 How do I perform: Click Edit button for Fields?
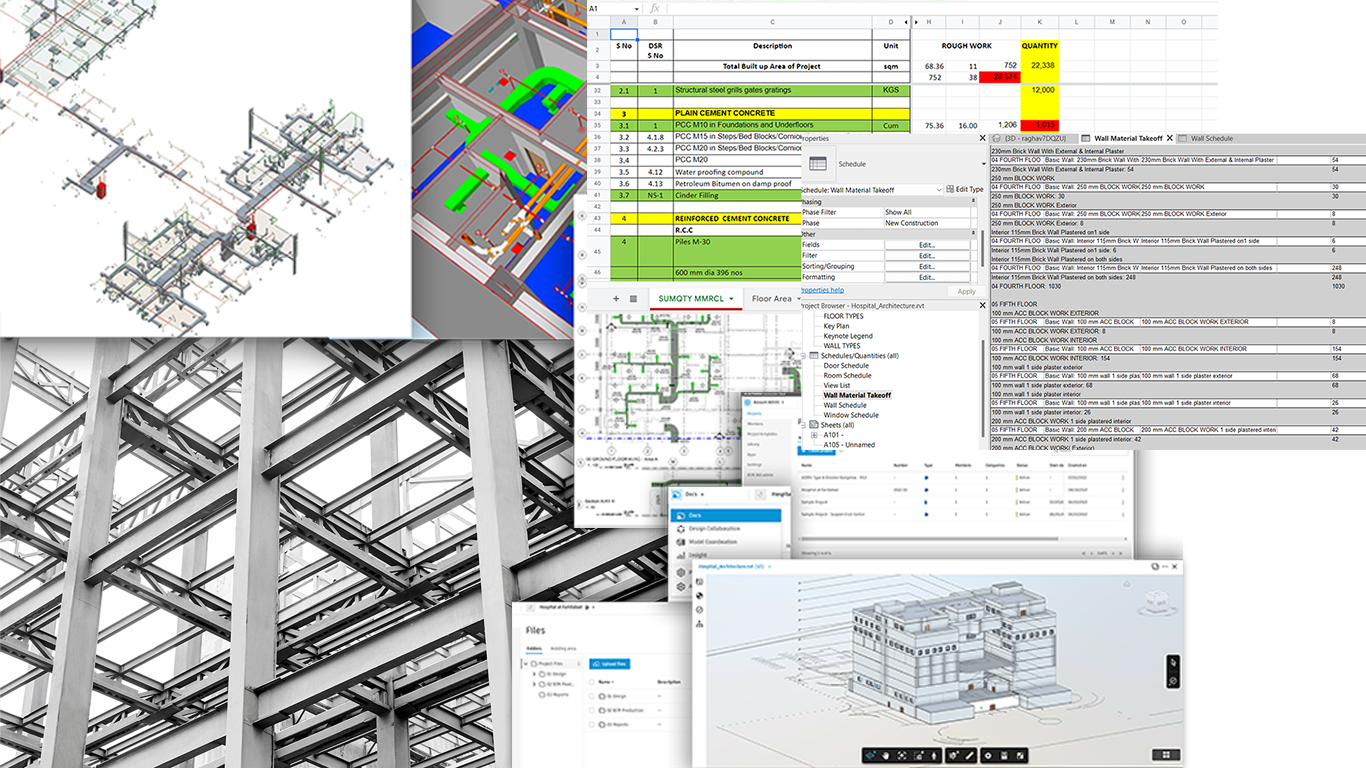[927, 245]
